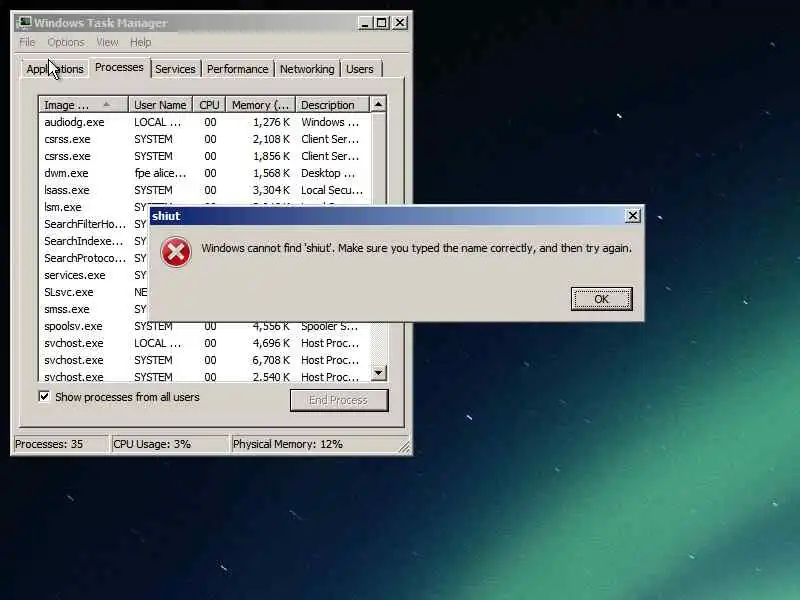Select the audiodg.exe process row
The height and width of the screenshot is (600, 800).
tap(205, 122)
